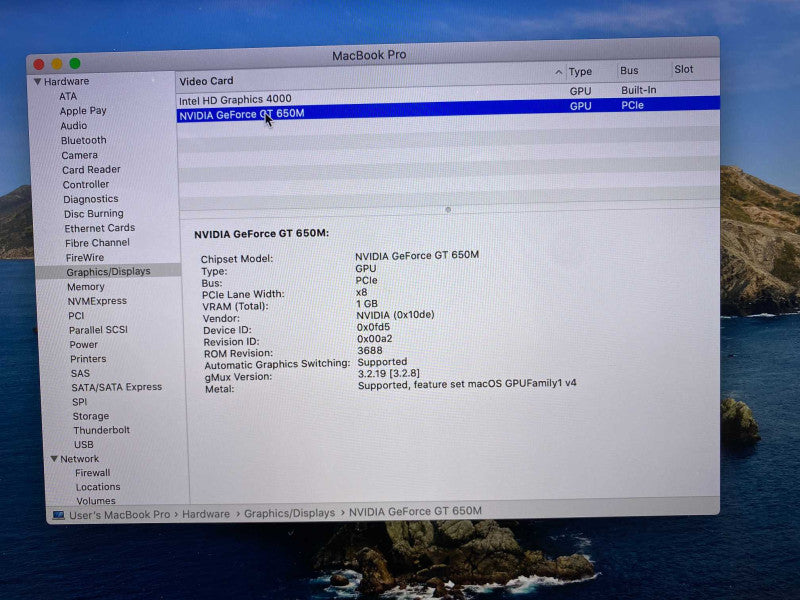The width and height of the screenshot is (800, 600).
Task: Click the VRAM value 1 GB
Action: tap(366, 304)
